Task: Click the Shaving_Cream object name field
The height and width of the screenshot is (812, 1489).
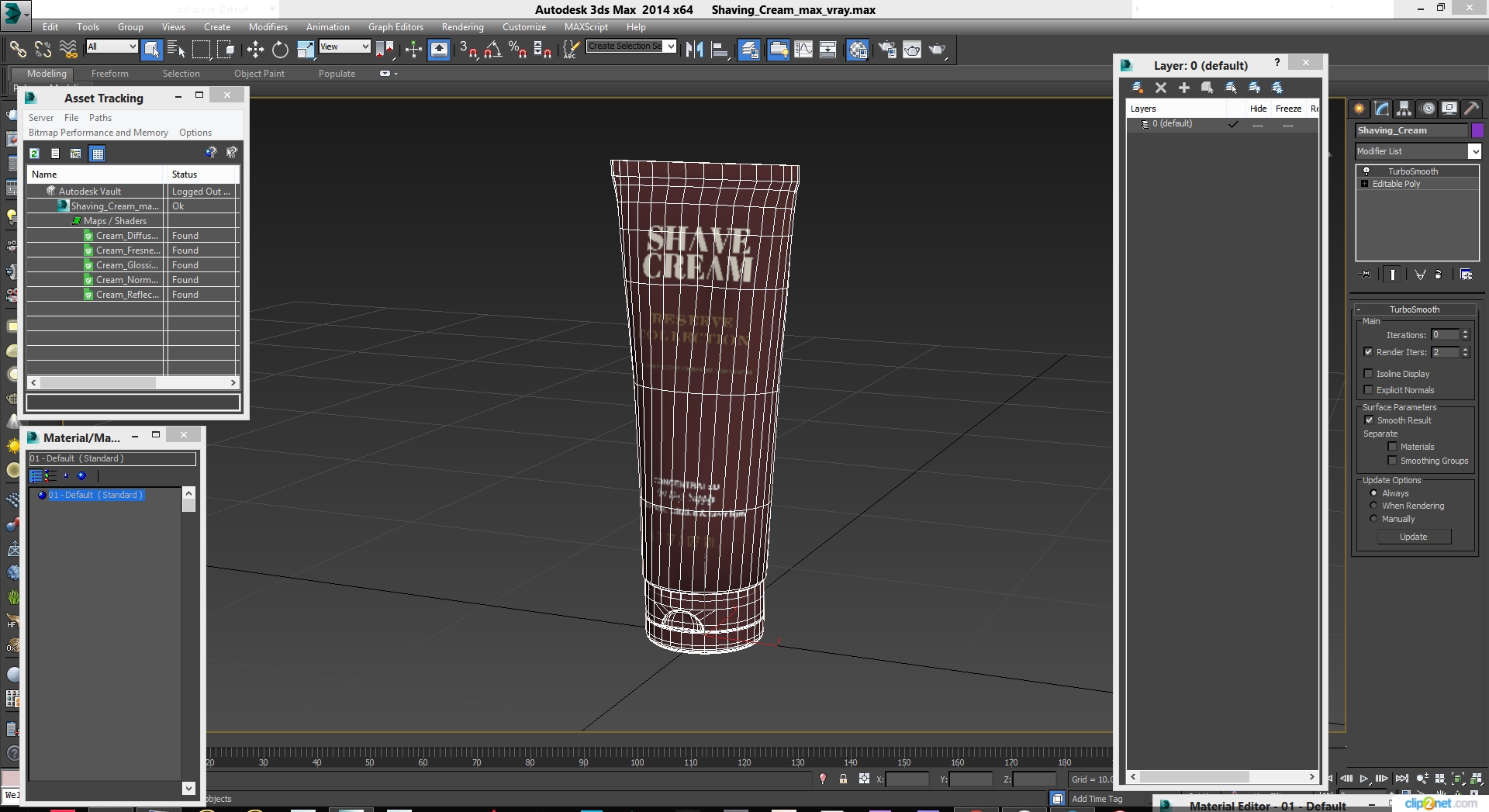Action: [1411, 130]
